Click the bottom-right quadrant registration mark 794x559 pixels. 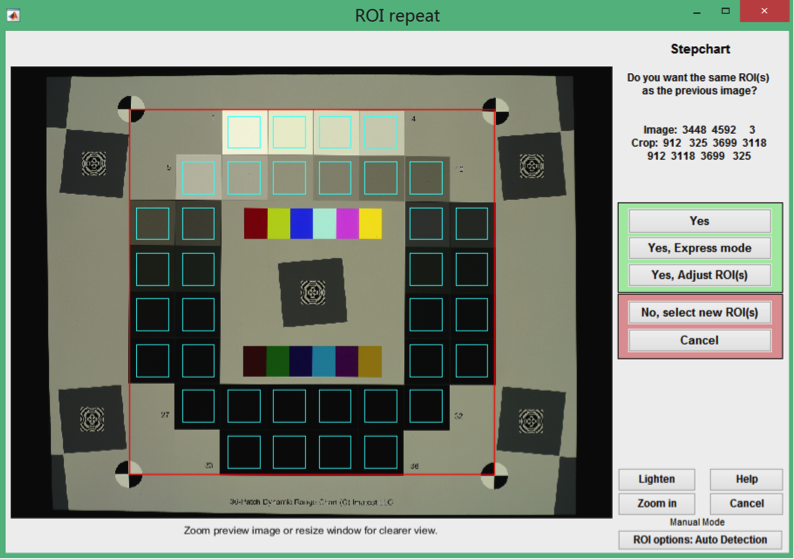[494, 474]
